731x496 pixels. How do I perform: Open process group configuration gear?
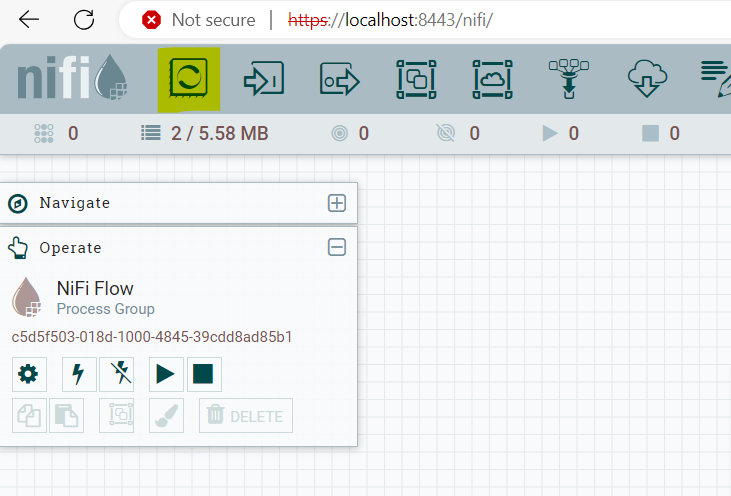pos(29,374)
